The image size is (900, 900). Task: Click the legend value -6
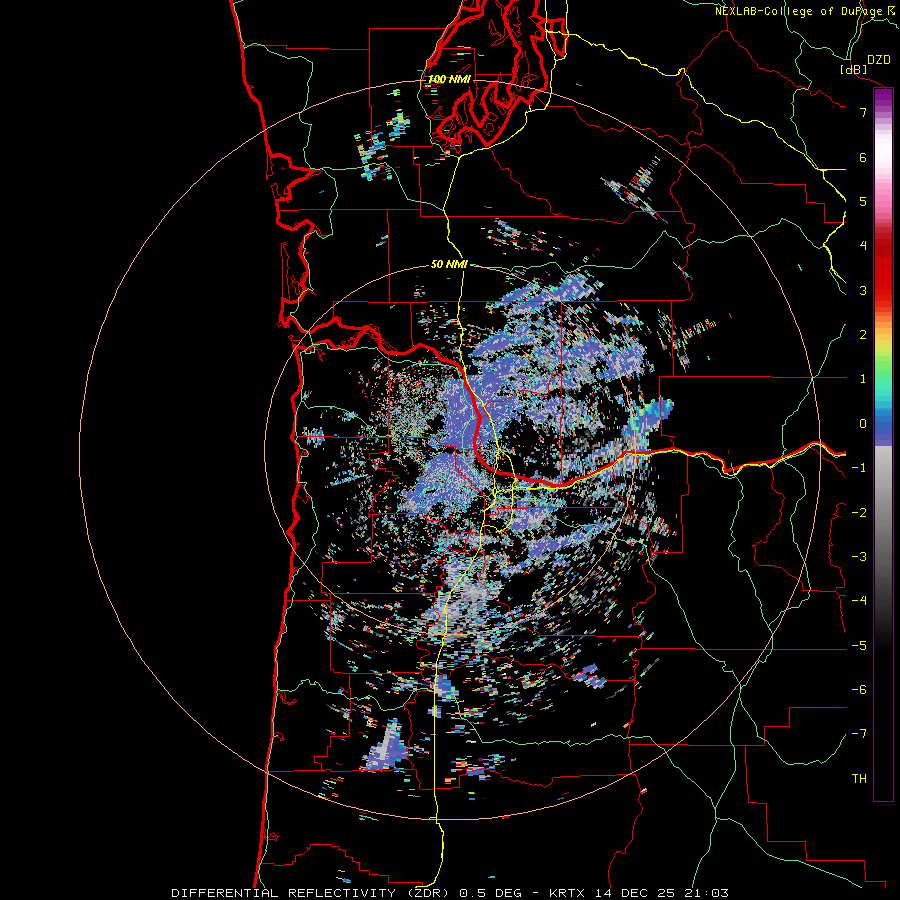pos(859,689)
